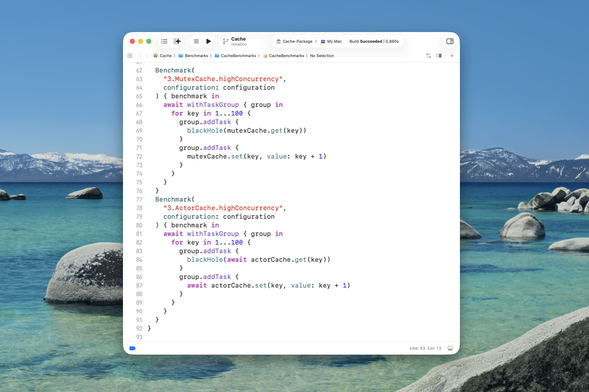Add a new editor pane
Image resolution: width=589 pixels, height=392 pixels.
pos(452,56)
